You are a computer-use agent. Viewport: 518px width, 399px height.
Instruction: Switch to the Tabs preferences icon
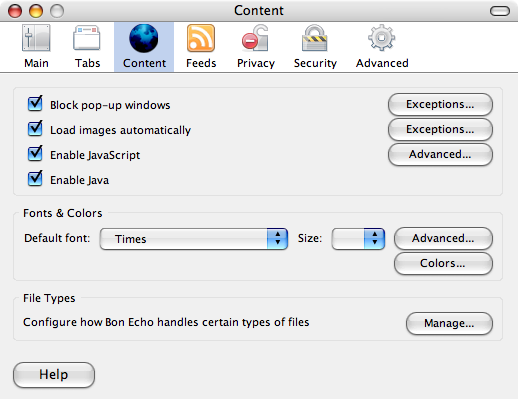(87, 38)
